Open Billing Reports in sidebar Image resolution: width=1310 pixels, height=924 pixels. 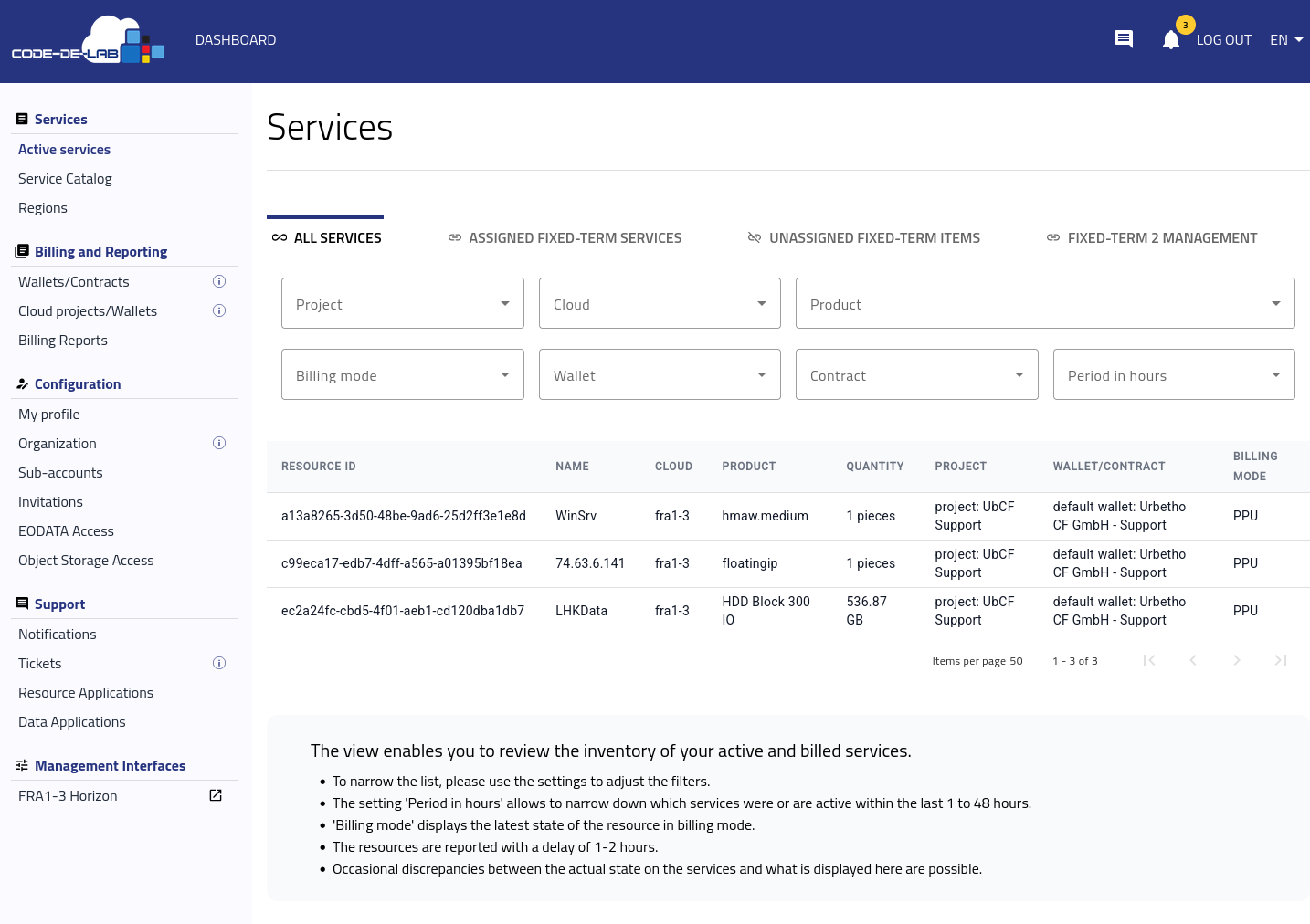[63, 341]
